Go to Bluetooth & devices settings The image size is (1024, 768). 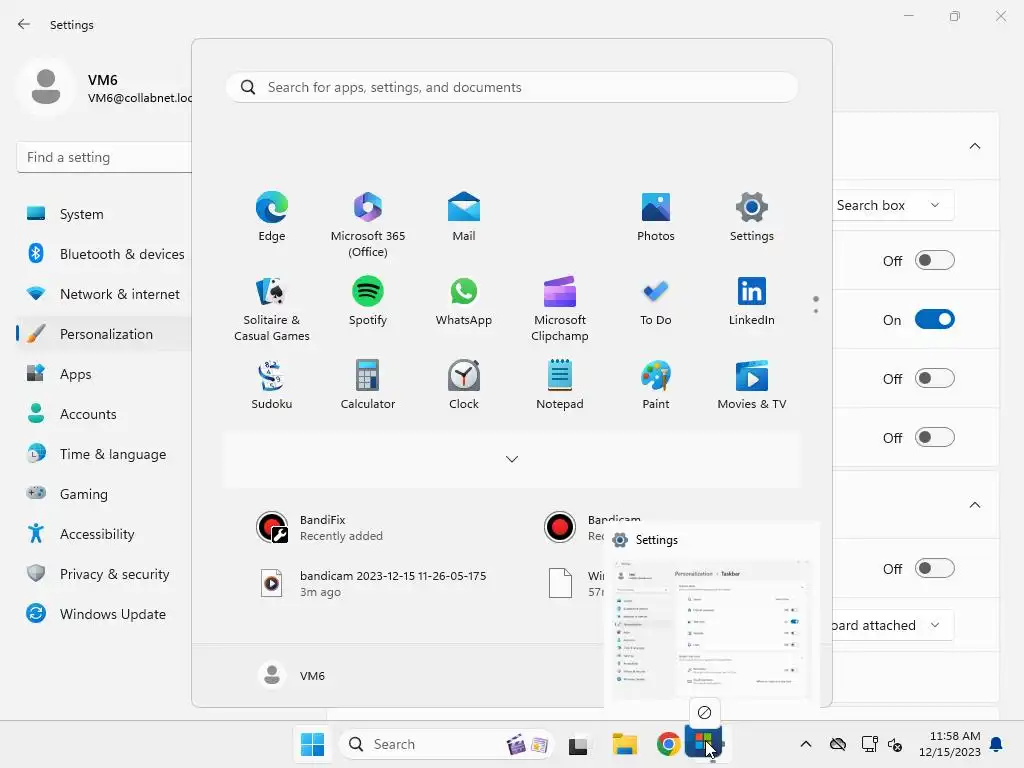[x=104, y=253]
